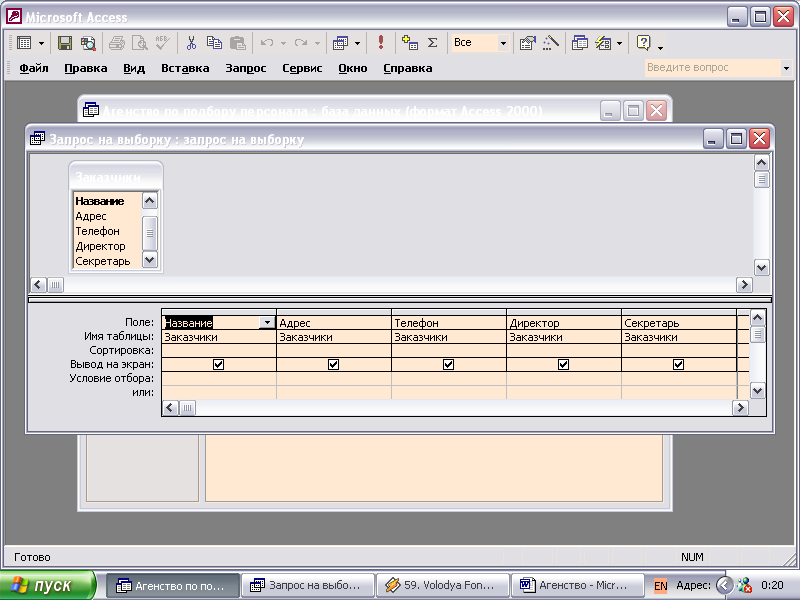
Task: Click the пуск Start button
Action: [48, 585]
